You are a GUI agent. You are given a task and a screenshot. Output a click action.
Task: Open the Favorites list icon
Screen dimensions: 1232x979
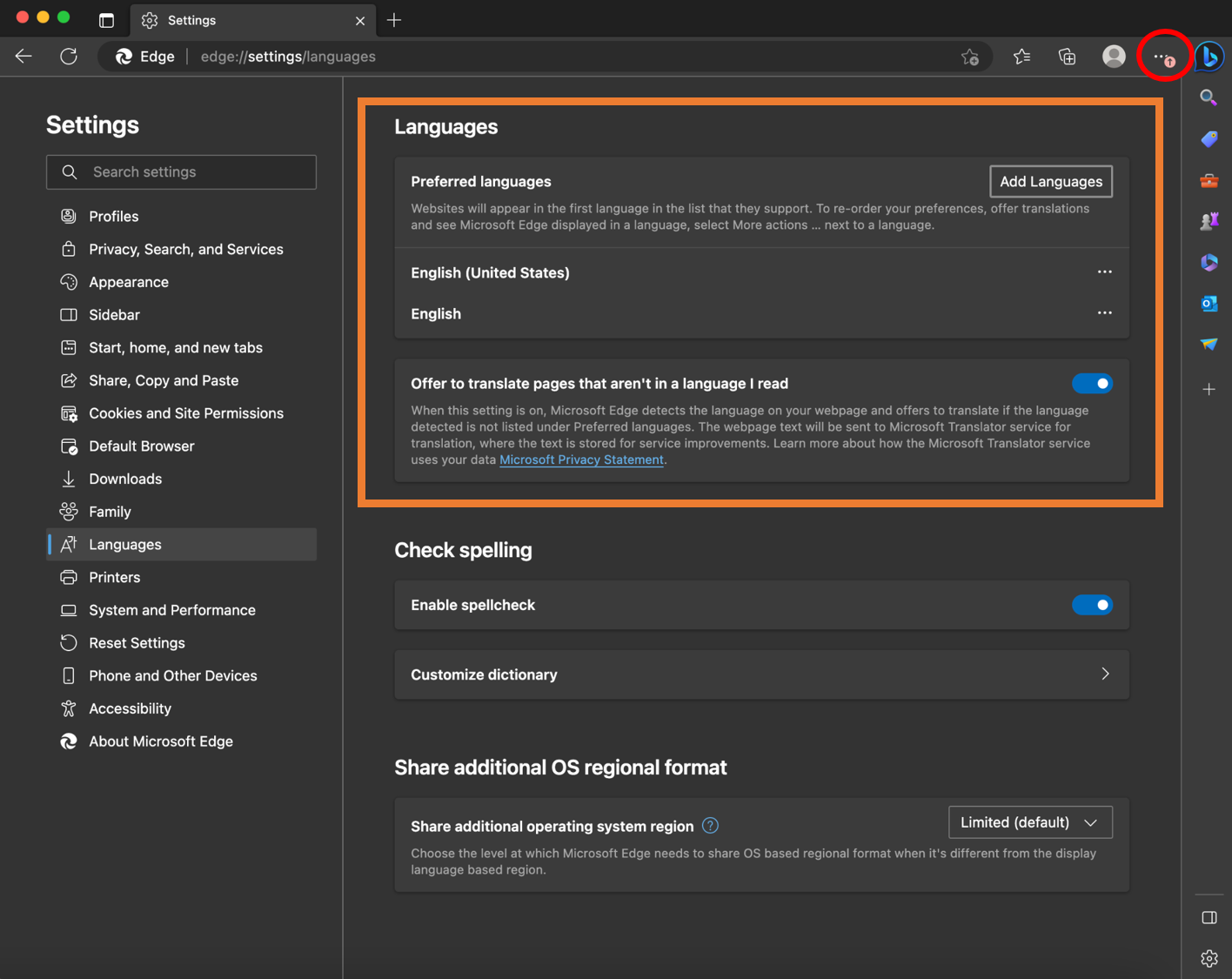coord(1022,57)
